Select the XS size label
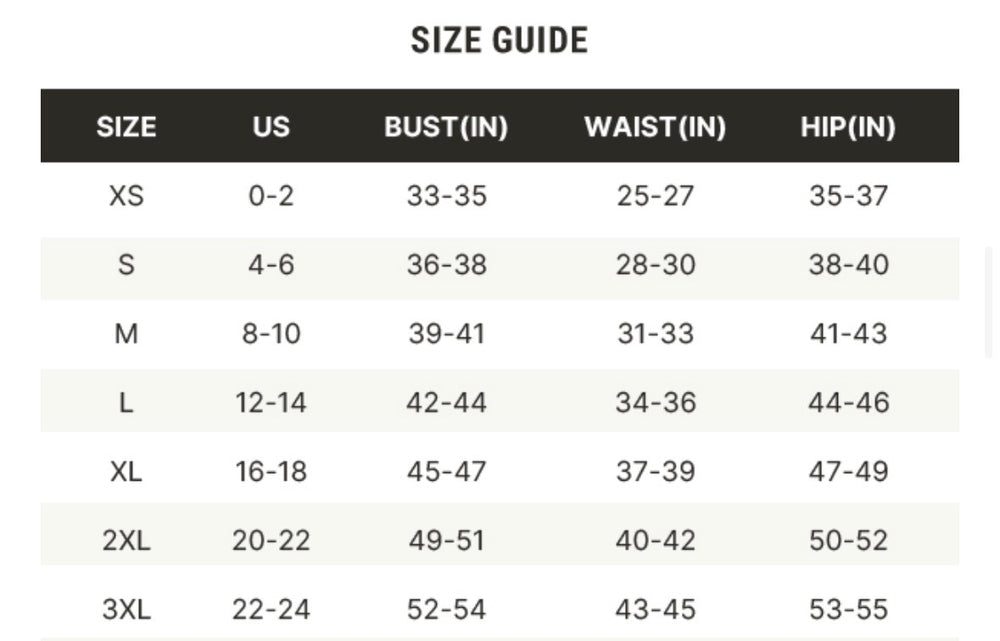Viewport: 1000px width, 641px height. [126, 196]
